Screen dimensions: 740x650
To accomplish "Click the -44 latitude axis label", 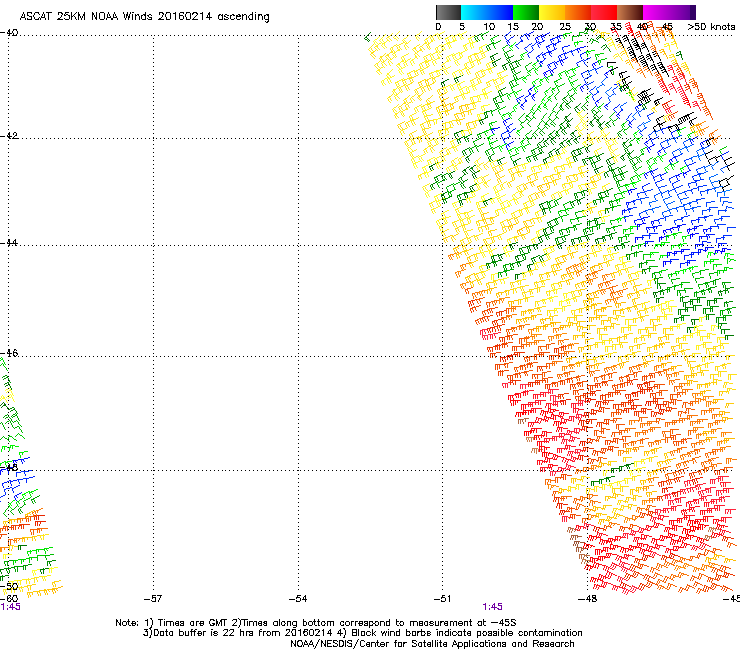I will point(9,243).
